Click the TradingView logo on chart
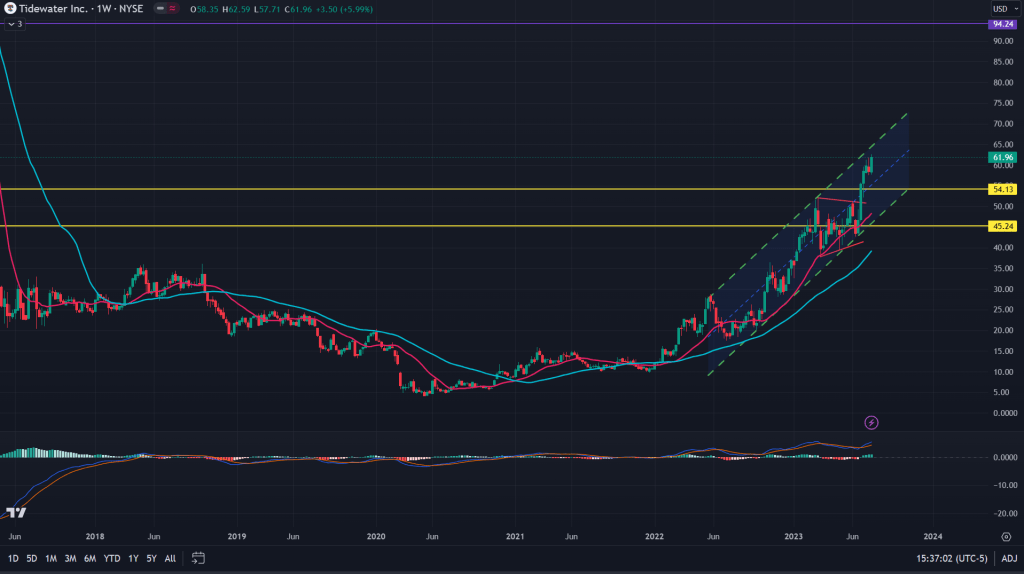The image size is (1024, 574). (x=16, y=513)
